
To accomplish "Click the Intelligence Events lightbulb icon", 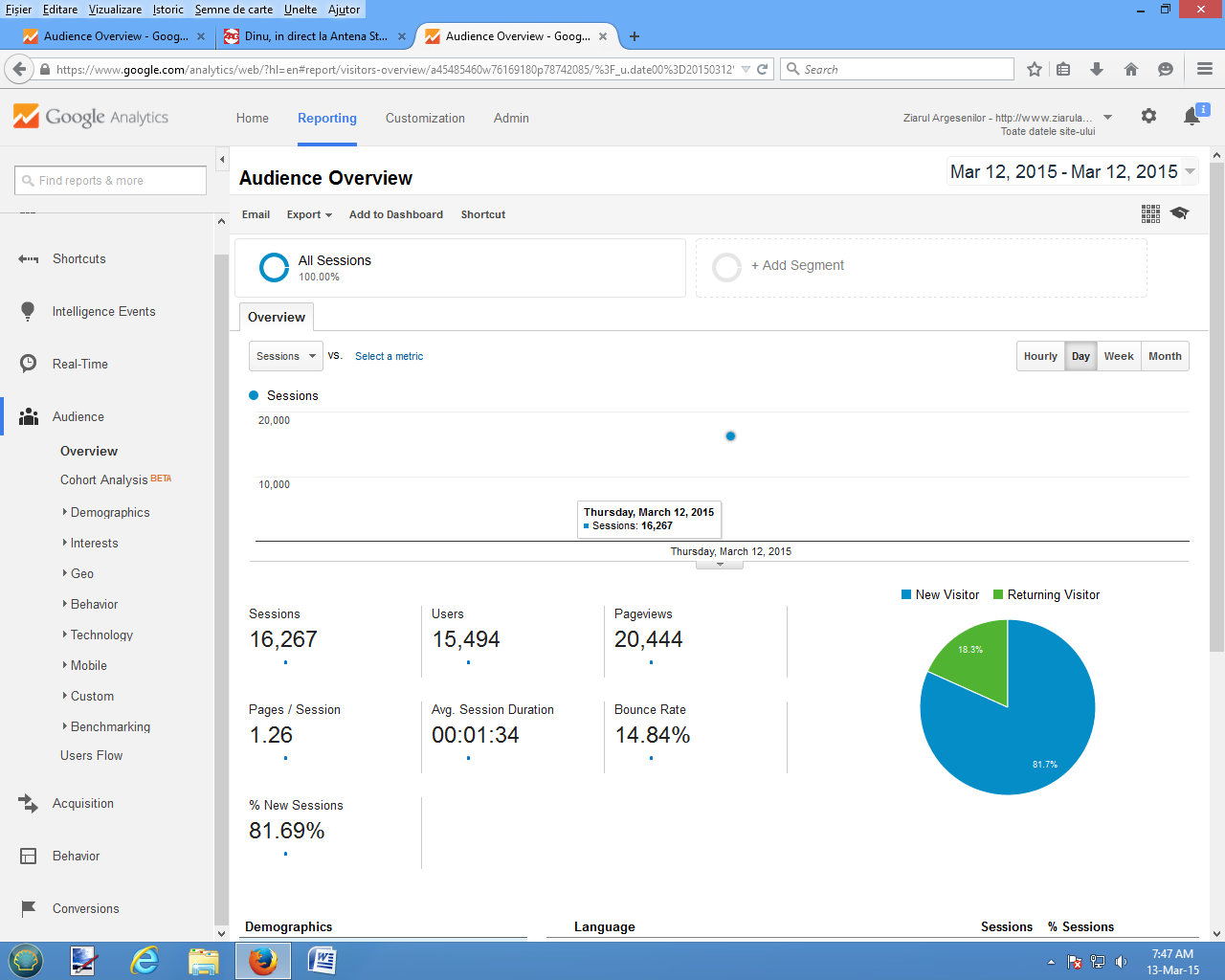I will tap(29, 311).
